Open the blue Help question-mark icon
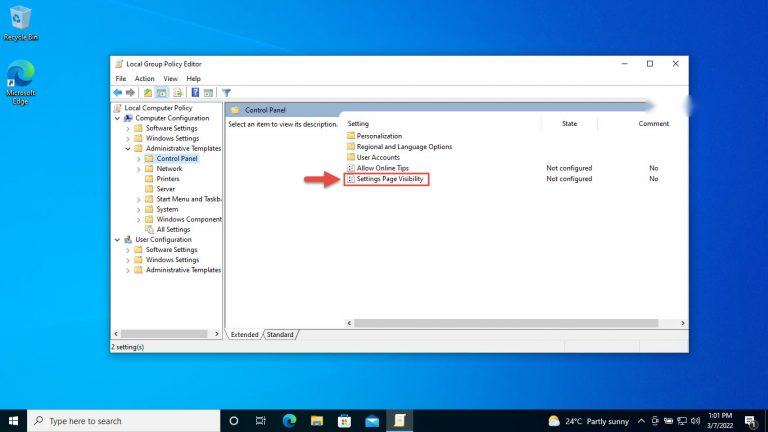 195,93
